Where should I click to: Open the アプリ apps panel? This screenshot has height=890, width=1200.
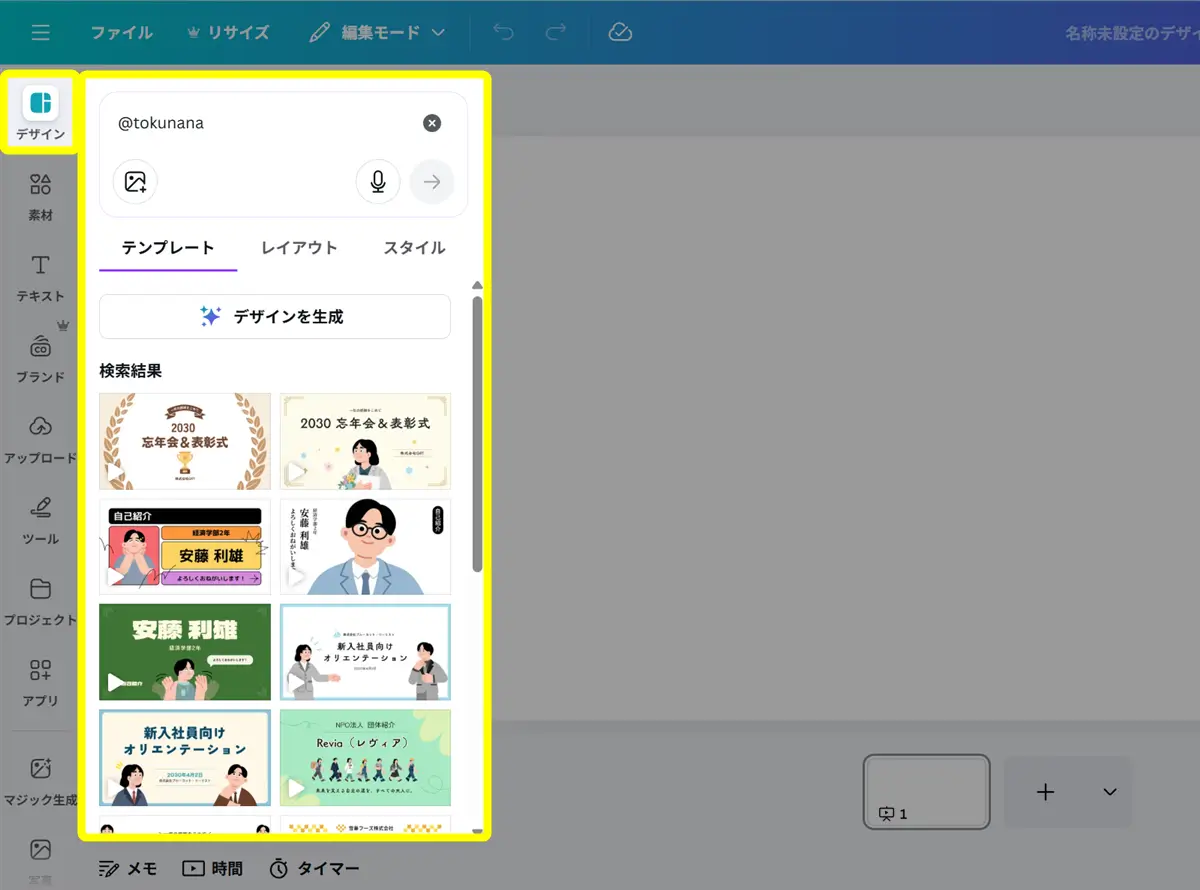[40, 681]
